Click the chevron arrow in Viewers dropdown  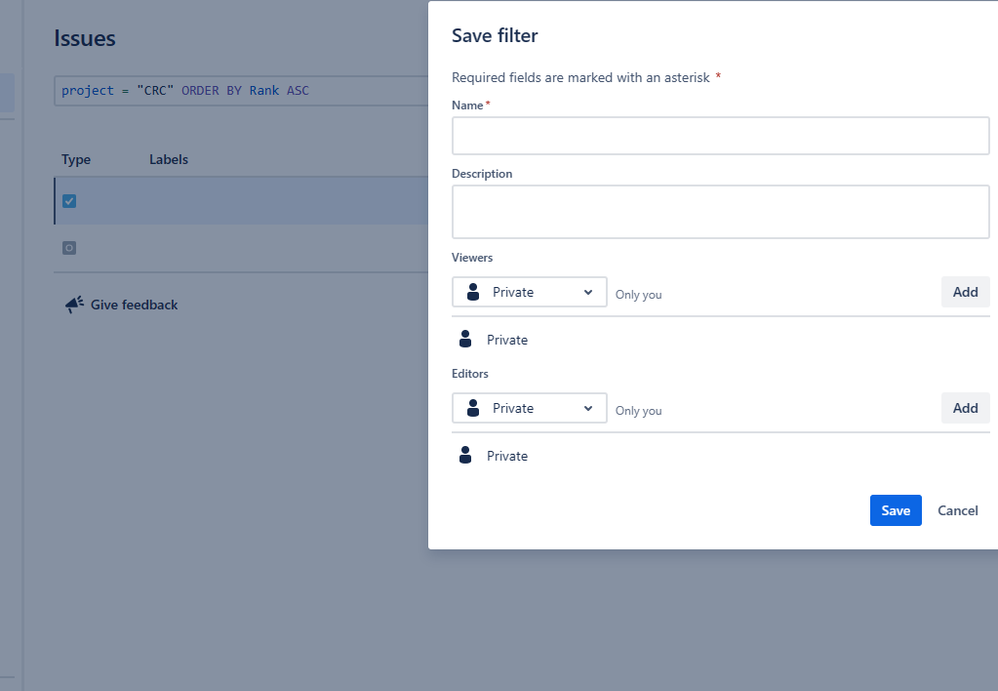point(588,292)
